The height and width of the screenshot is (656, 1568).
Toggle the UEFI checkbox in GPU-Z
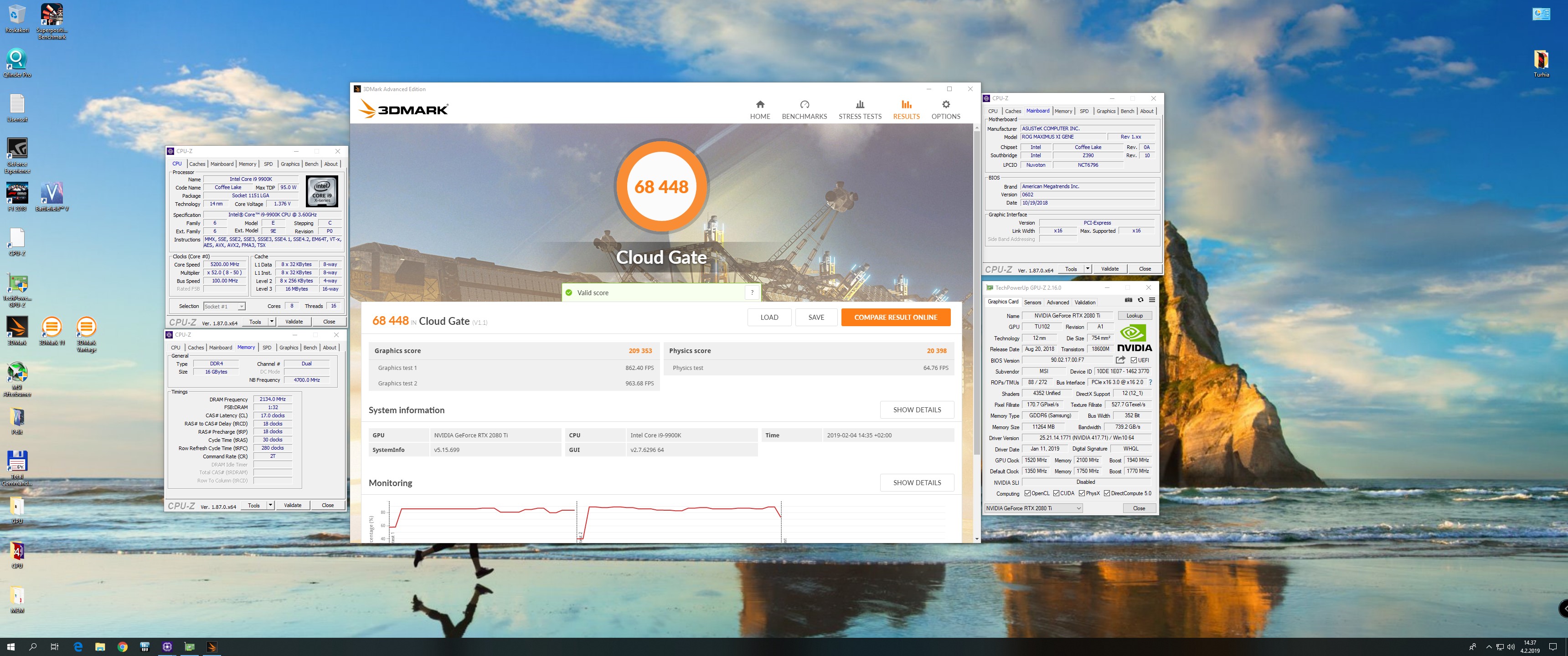[1134, 360]
